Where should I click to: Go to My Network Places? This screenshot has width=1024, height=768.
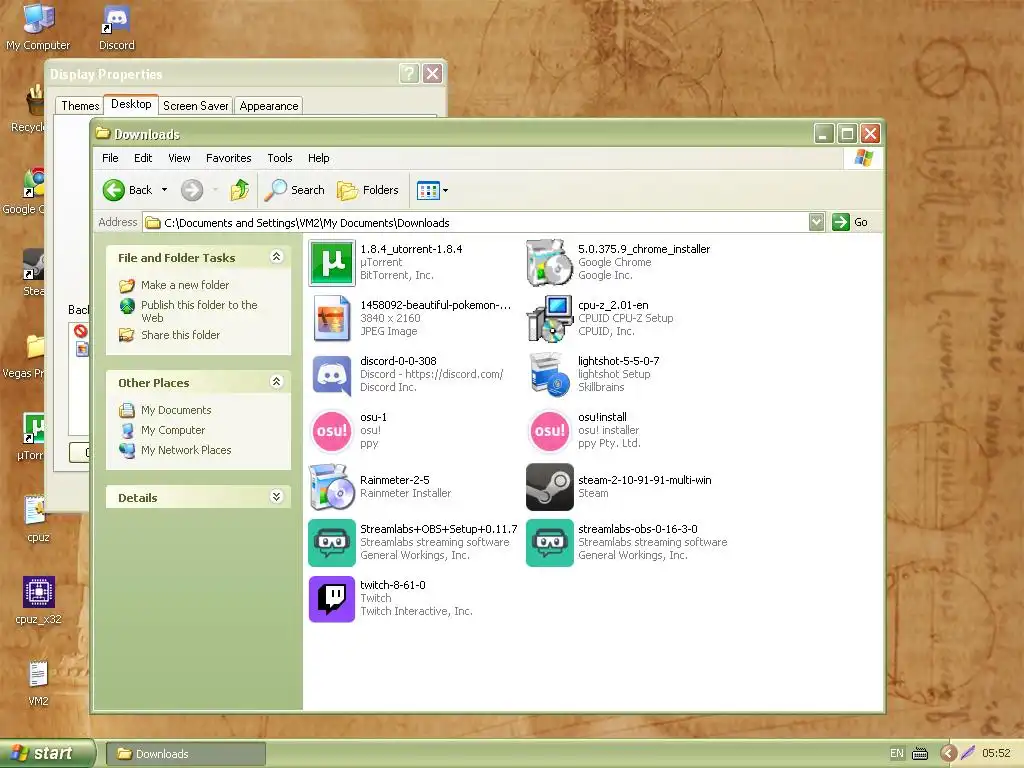(x=186, y=450)
